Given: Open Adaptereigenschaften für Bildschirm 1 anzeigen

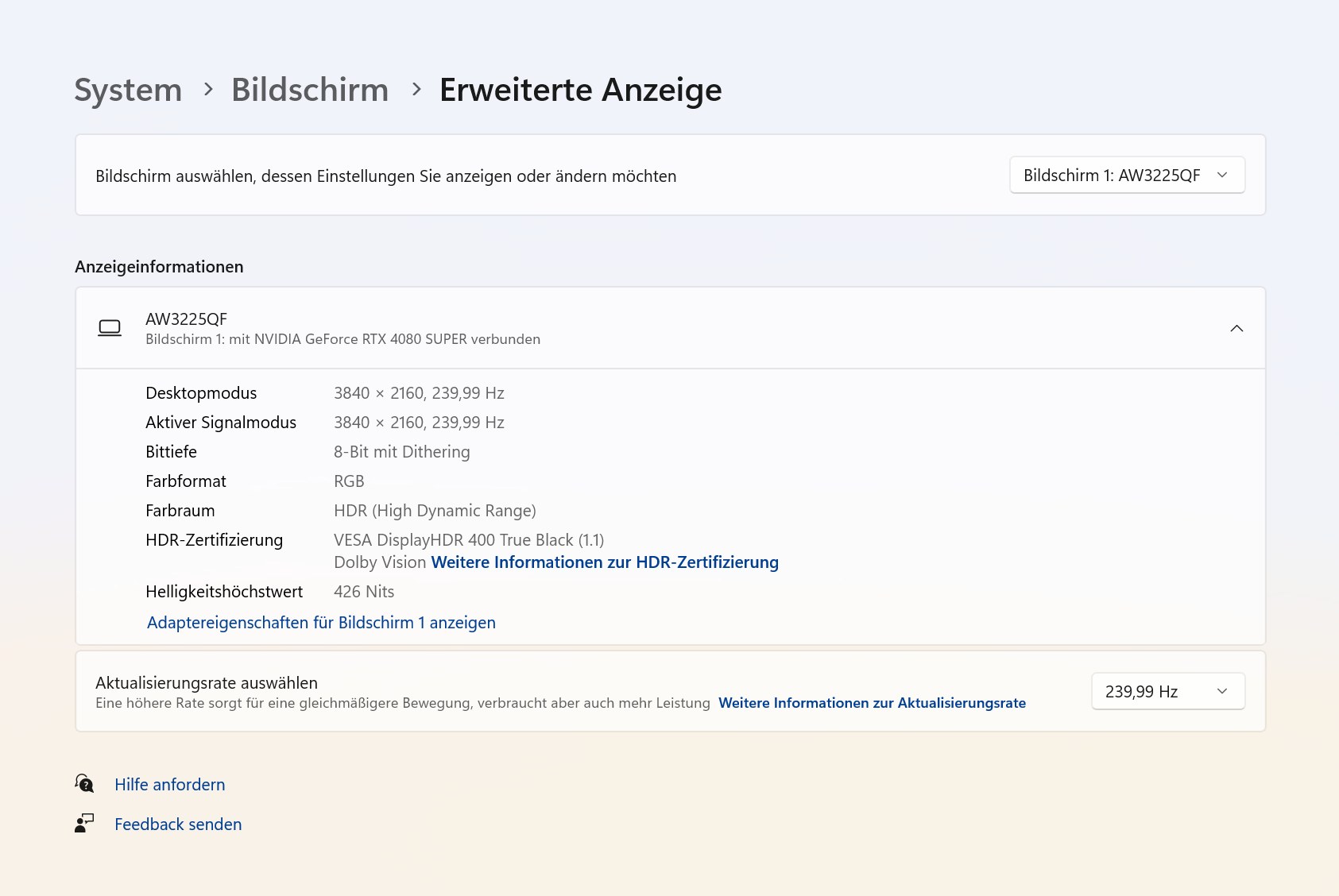Looking at the screenshot, I should coord(321,623).
